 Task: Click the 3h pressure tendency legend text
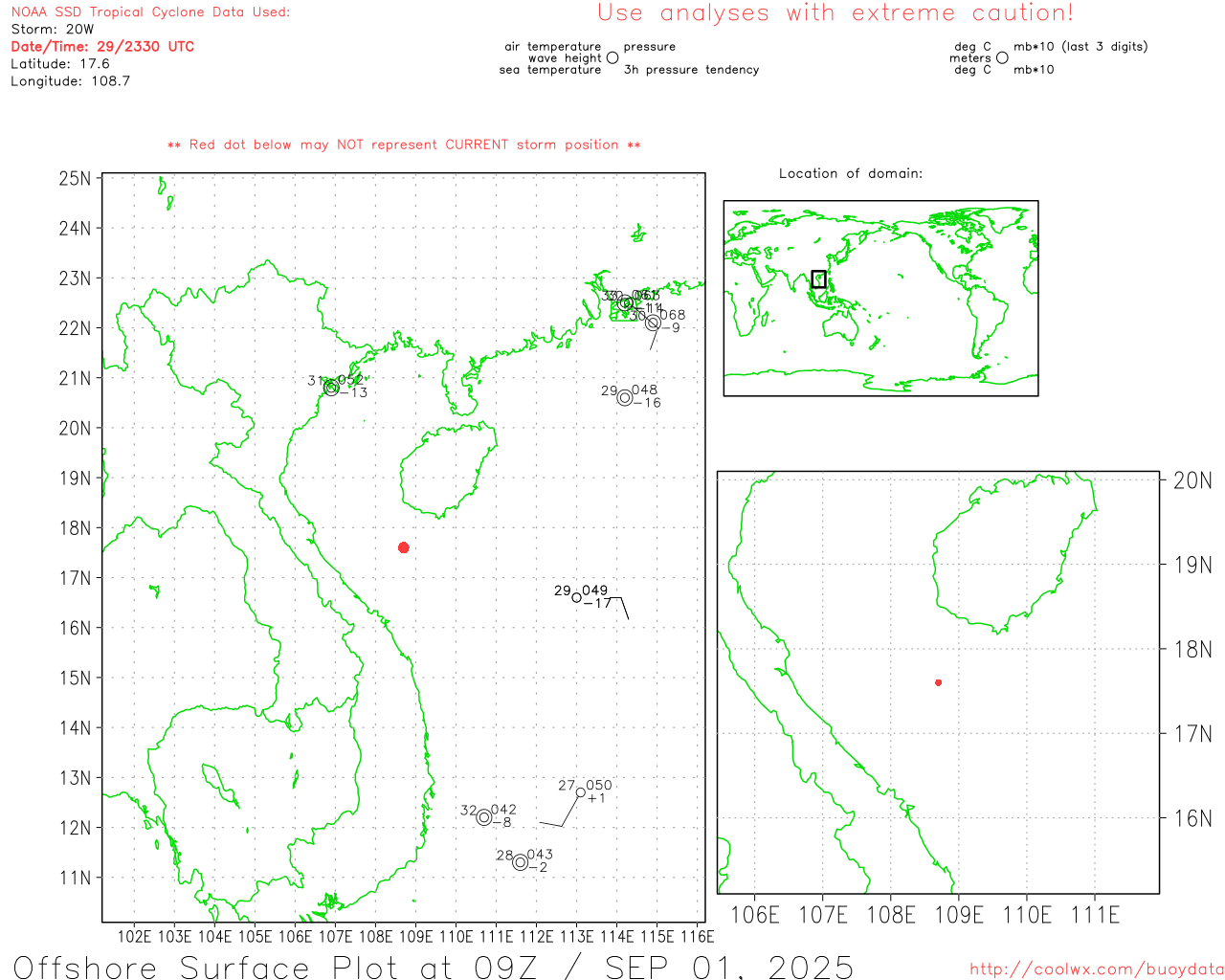(x=691, y=69)
